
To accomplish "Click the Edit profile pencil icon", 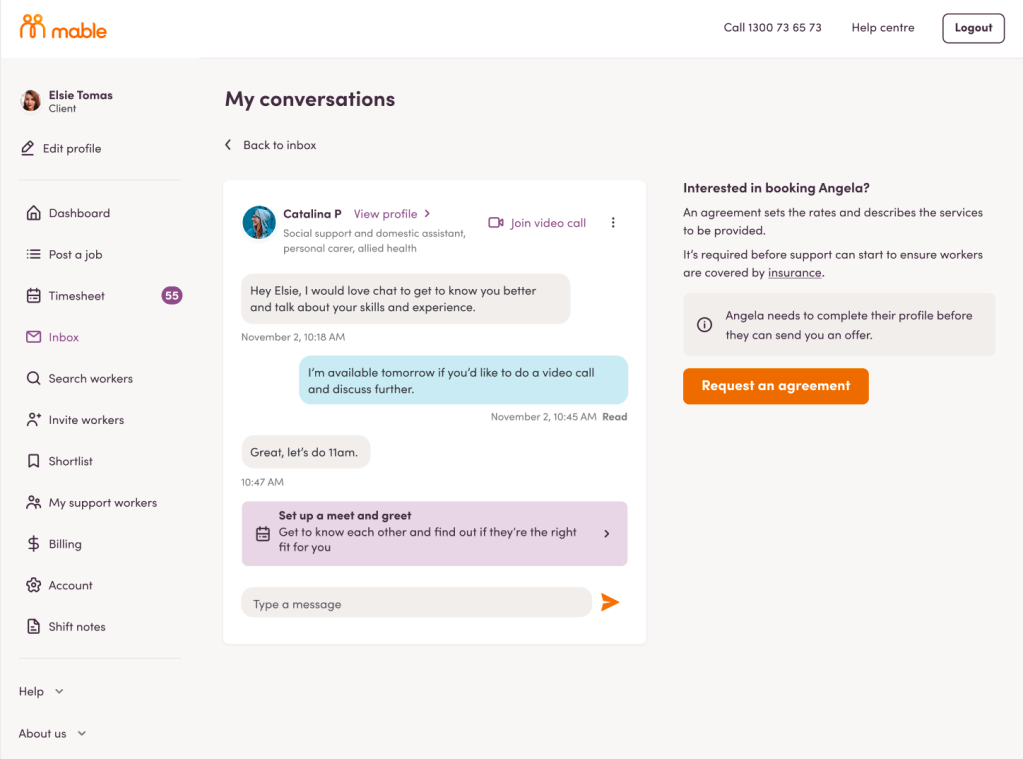I will pos(28,149).
